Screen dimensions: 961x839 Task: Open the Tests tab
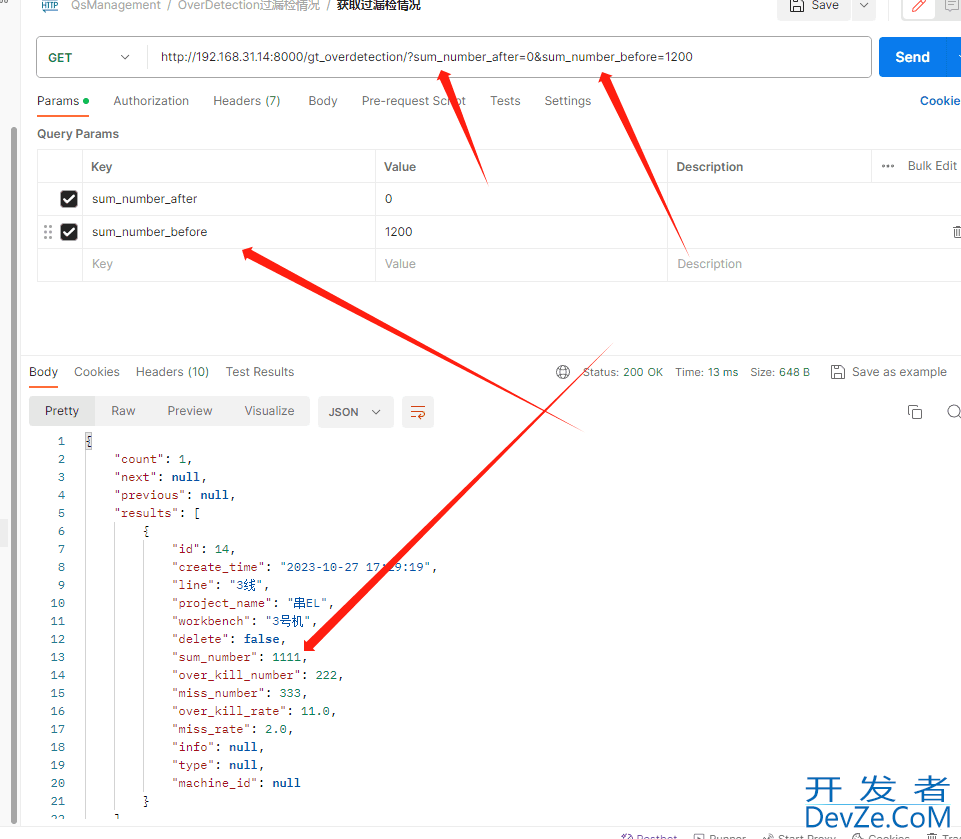[x=505, y=101]
